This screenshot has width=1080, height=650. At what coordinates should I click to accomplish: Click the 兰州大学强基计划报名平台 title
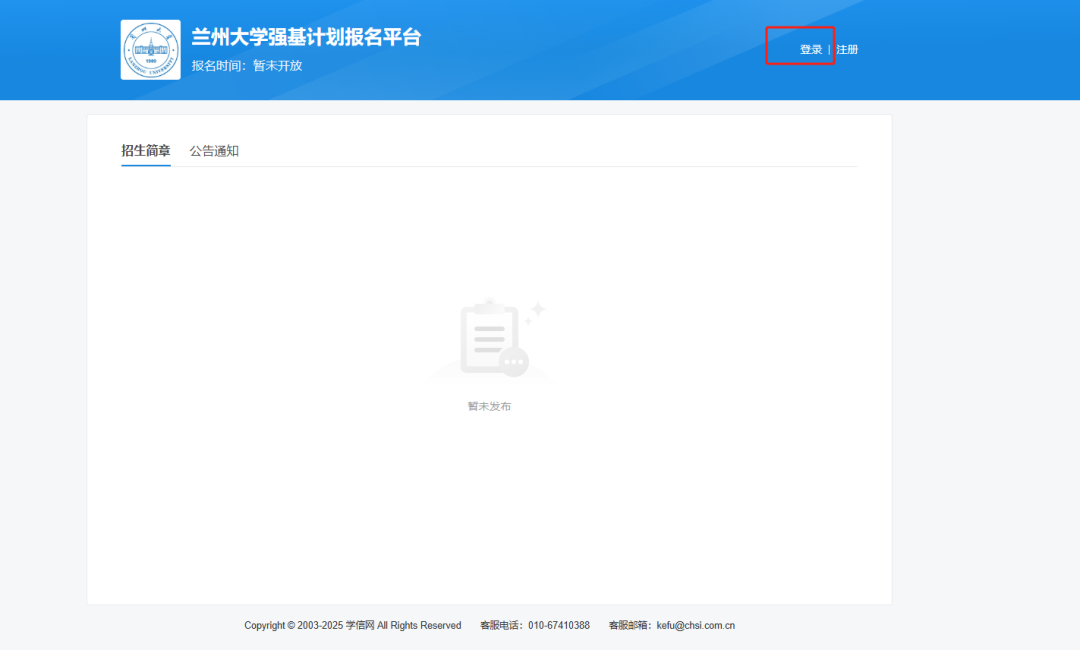coord(306,38)
